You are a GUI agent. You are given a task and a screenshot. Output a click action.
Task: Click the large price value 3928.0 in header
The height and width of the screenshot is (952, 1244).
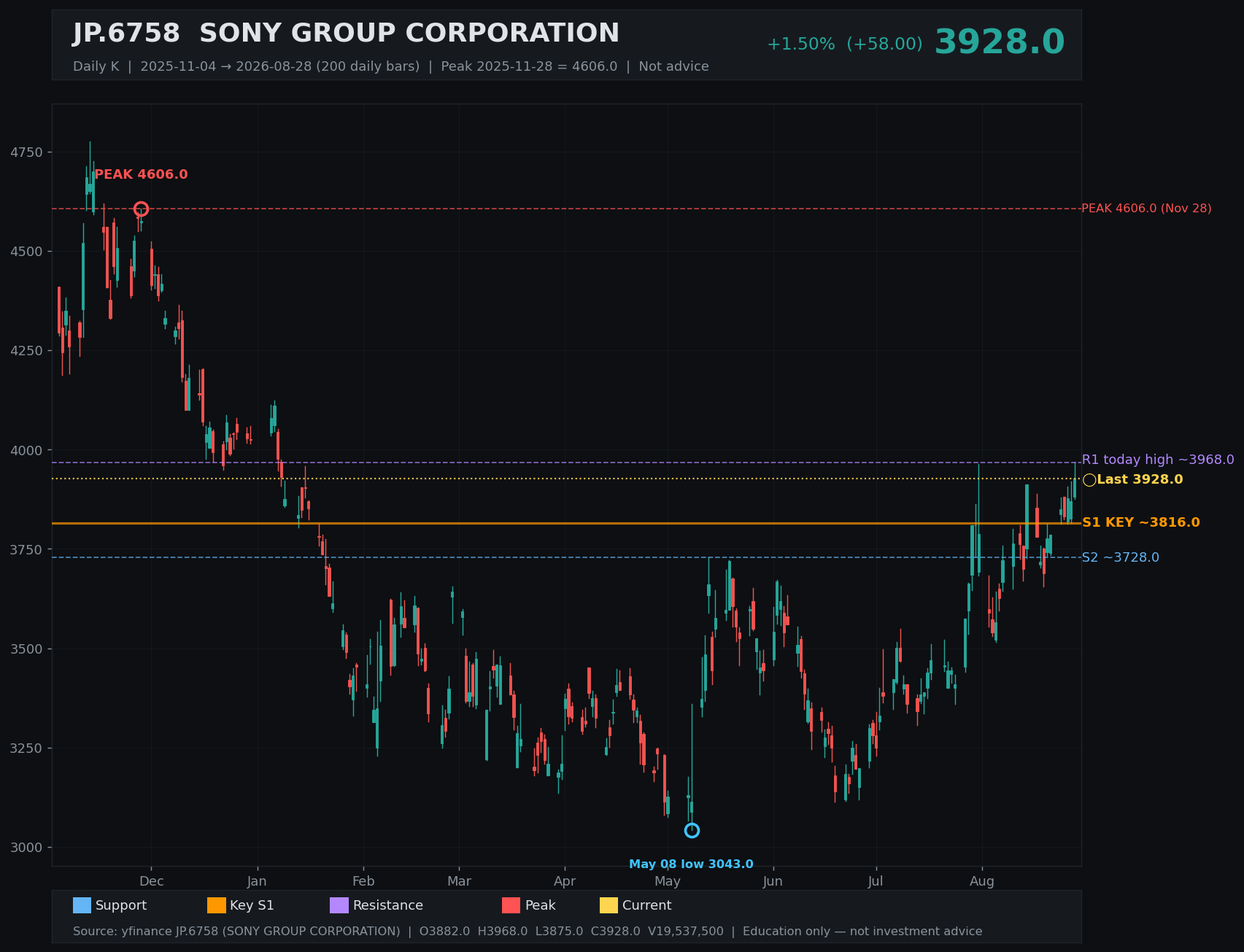[x=1000, y=42]
